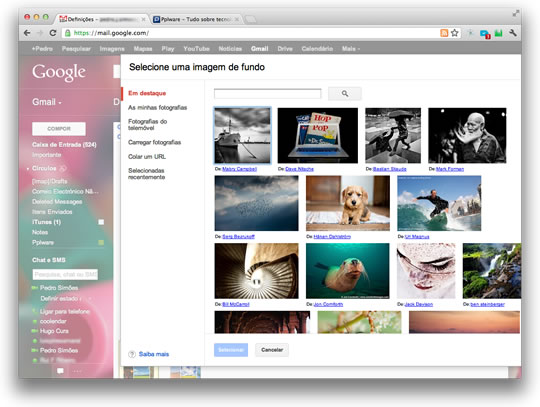Screen dimensions: 540x407
Task: Open author link under the ship photo
Action: pos(239,169)
